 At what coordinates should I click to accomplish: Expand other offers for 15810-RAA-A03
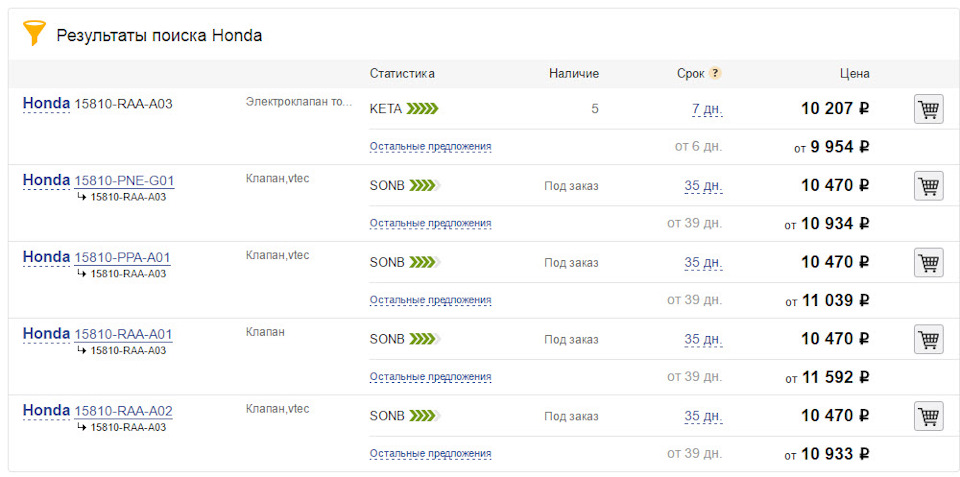(430, 147)
